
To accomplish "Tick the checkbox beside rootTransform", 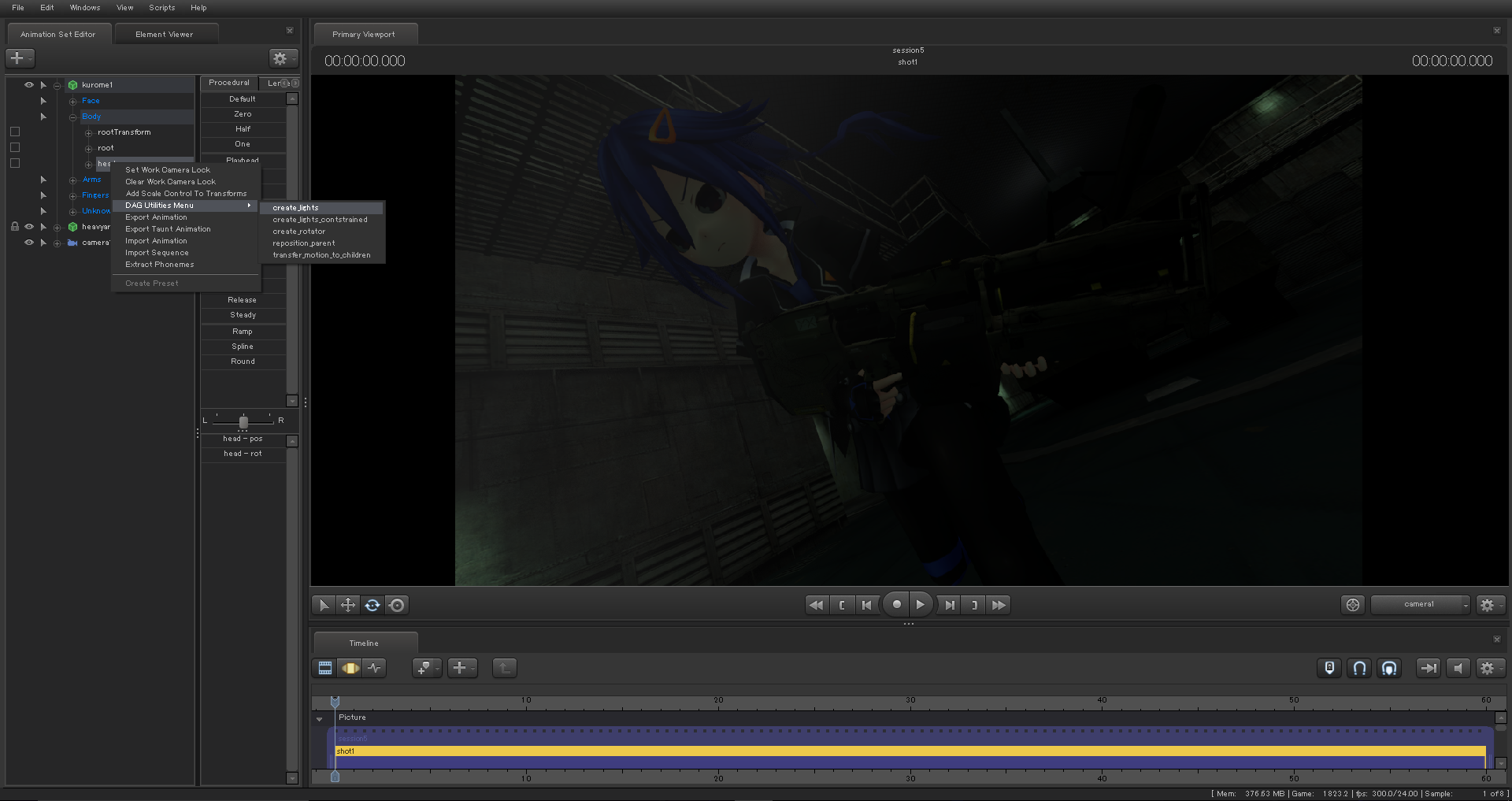I will [x=15, y=132].
